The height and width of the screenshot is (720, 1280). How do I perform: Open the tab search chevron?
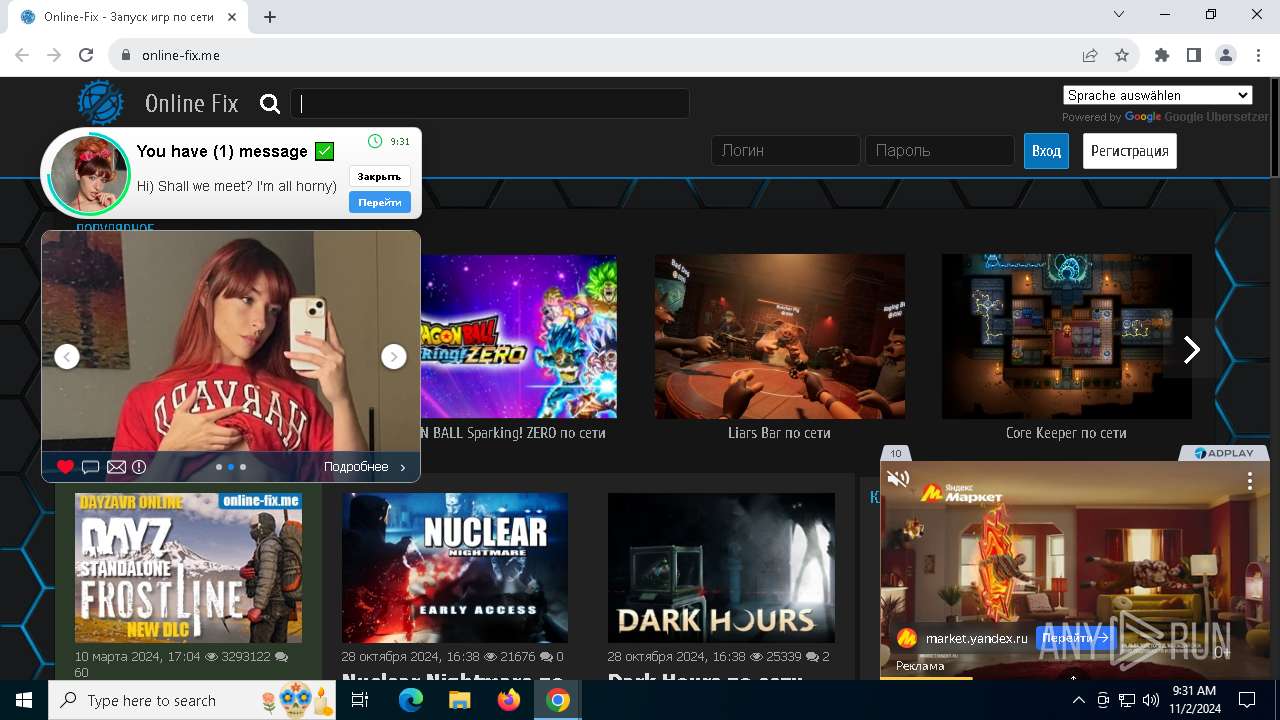[x=1120, y=15]
